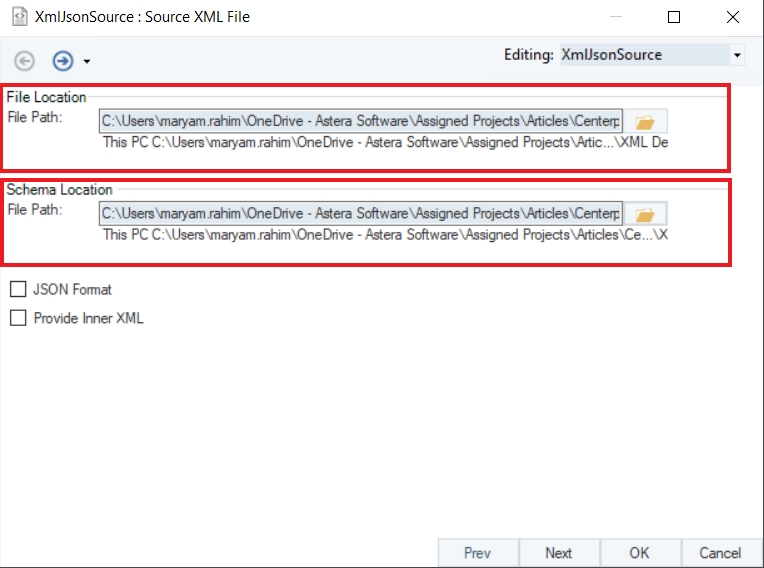Click the XmlJsonSource window title icon
This screenshot has height=568, width=764.
click(20, 17)
